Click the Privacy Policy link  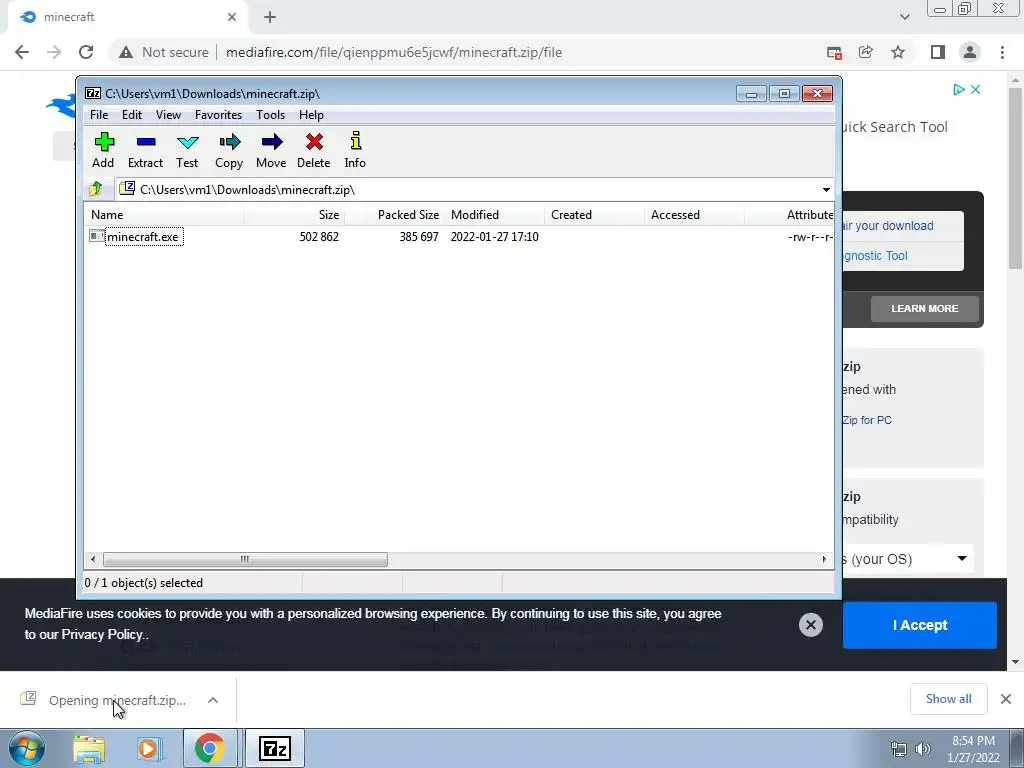[102, 635]
